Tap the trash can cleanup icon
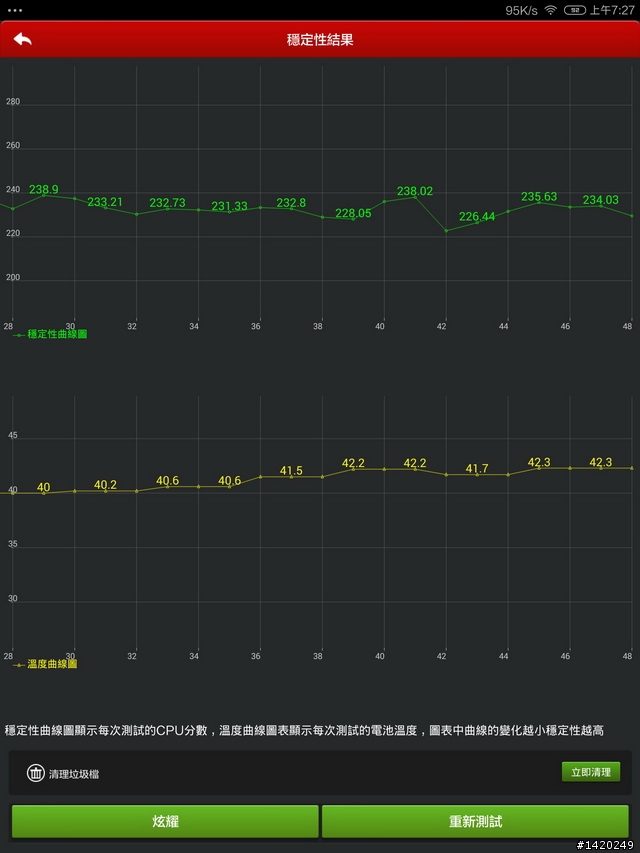 pos(36,773)
